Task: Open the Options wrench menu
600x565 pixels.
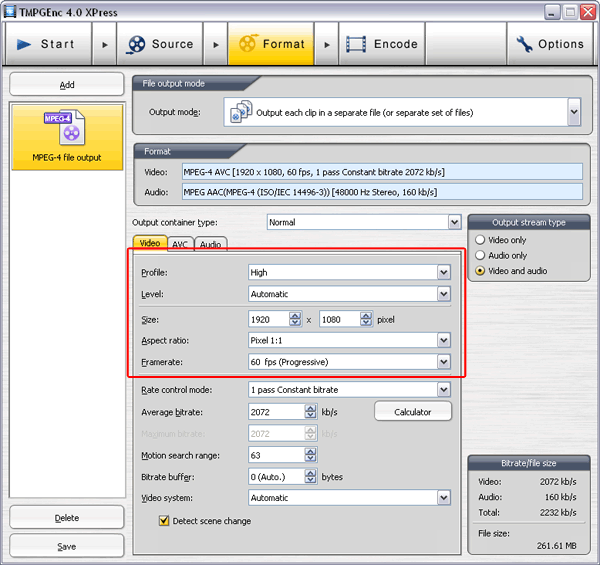Action: 550,44
